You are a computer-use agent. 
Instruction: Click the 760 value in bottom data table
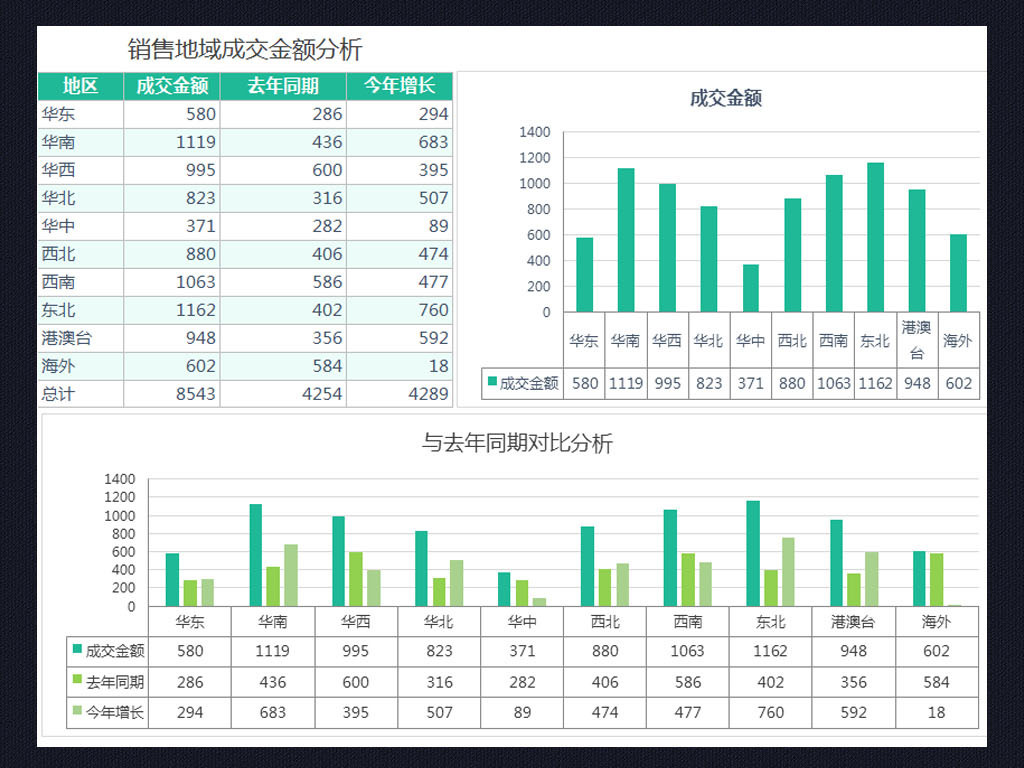[771, 712]
